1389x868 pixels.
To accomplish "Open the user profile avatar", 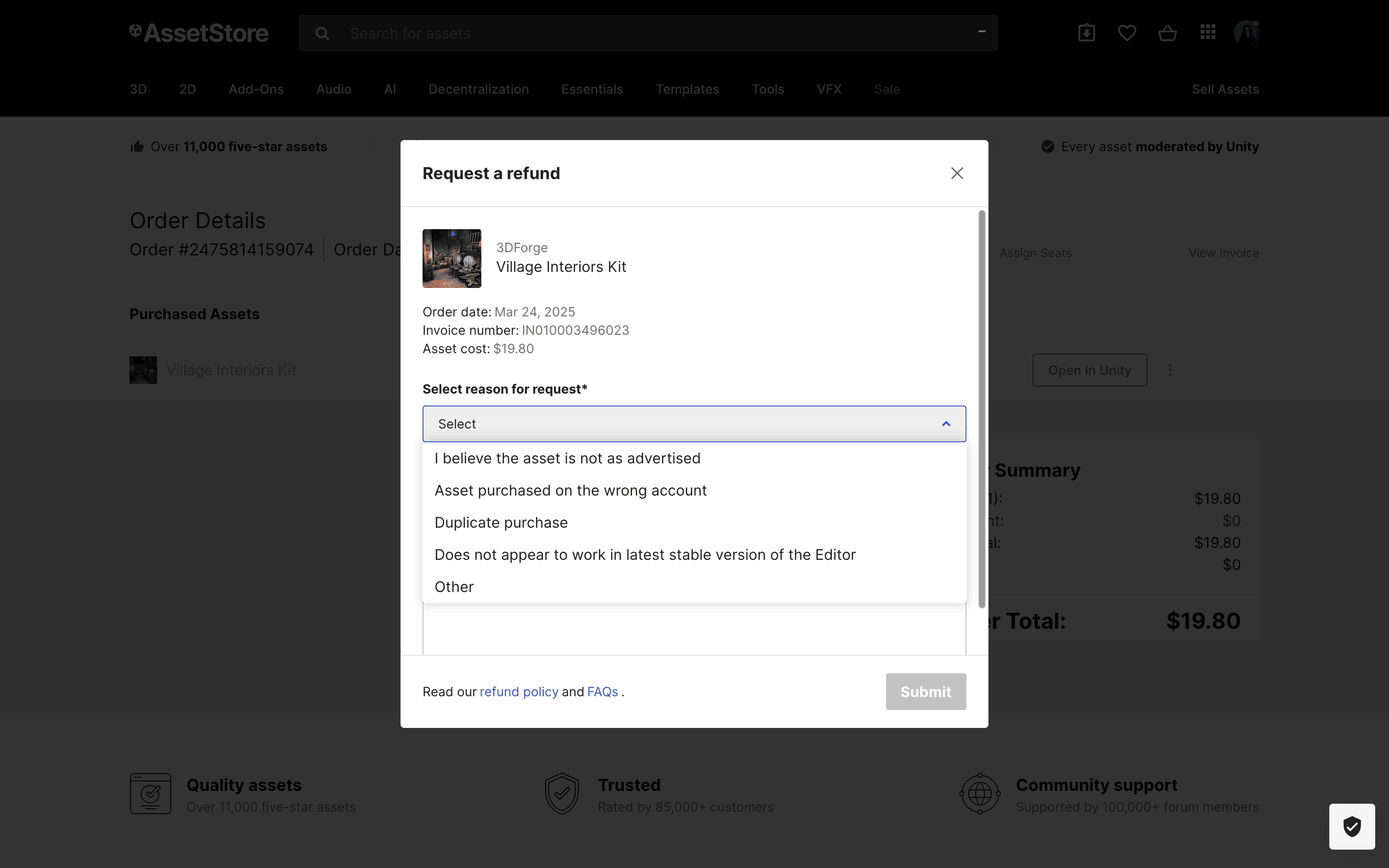I will point(1246,32).
